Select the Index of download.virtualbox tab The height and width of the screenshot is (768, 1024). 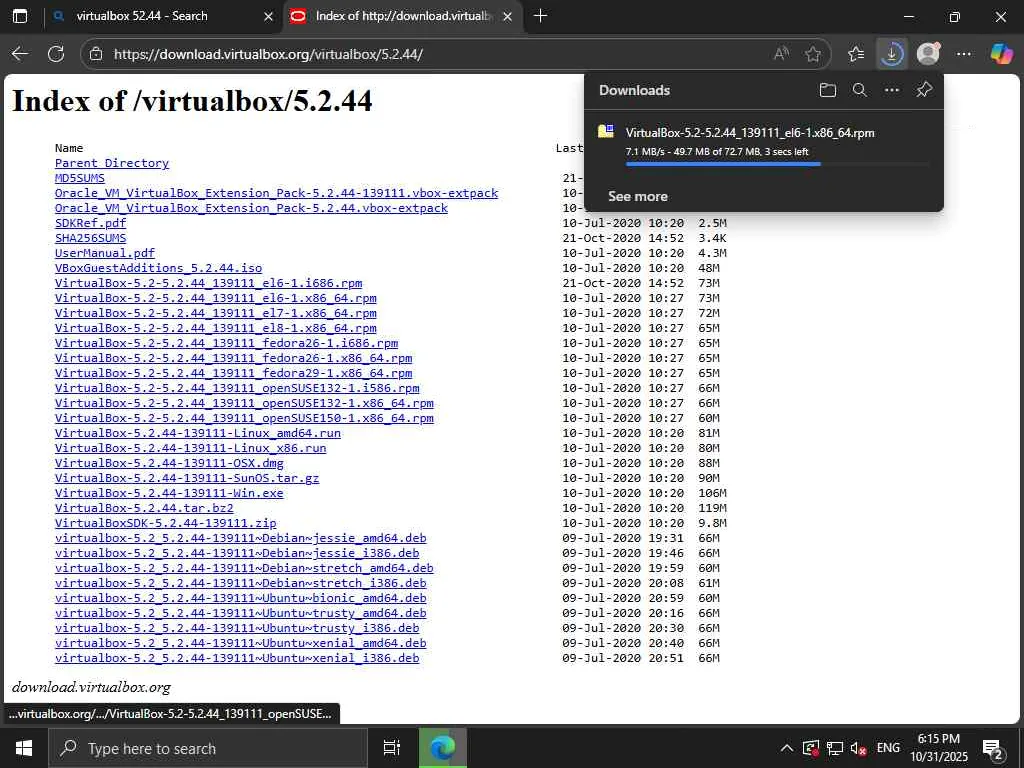coord(403,16)
